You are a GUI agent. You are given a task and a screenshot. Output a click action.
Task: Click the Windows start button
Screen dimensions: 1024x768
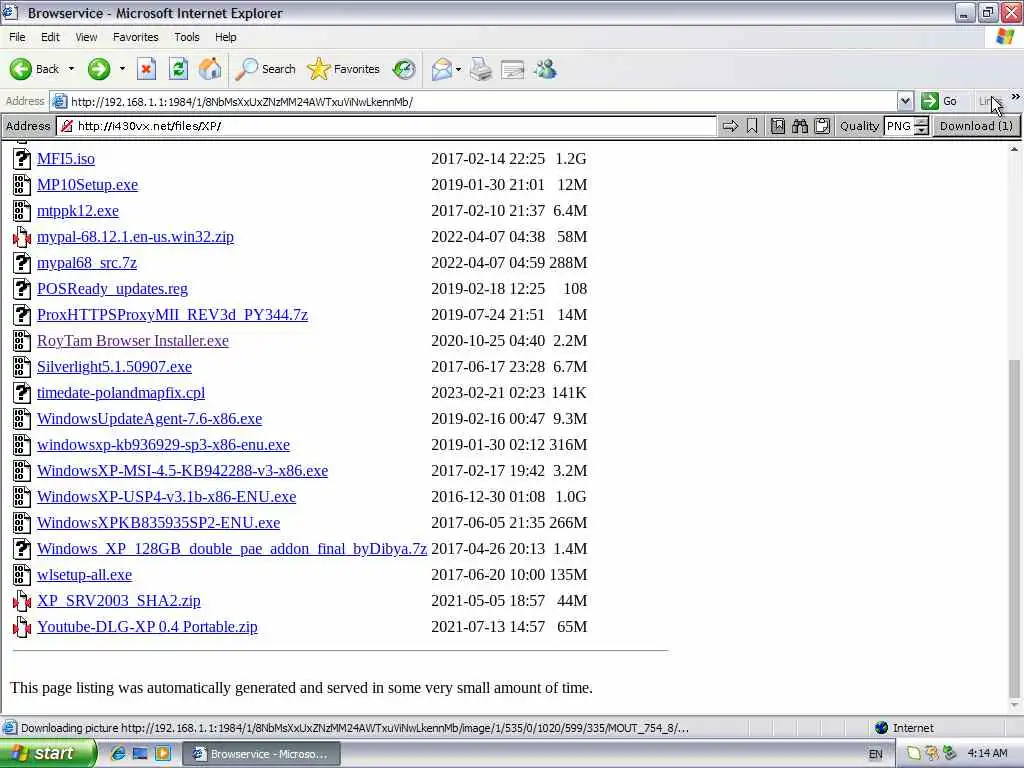tap(48, 754)
